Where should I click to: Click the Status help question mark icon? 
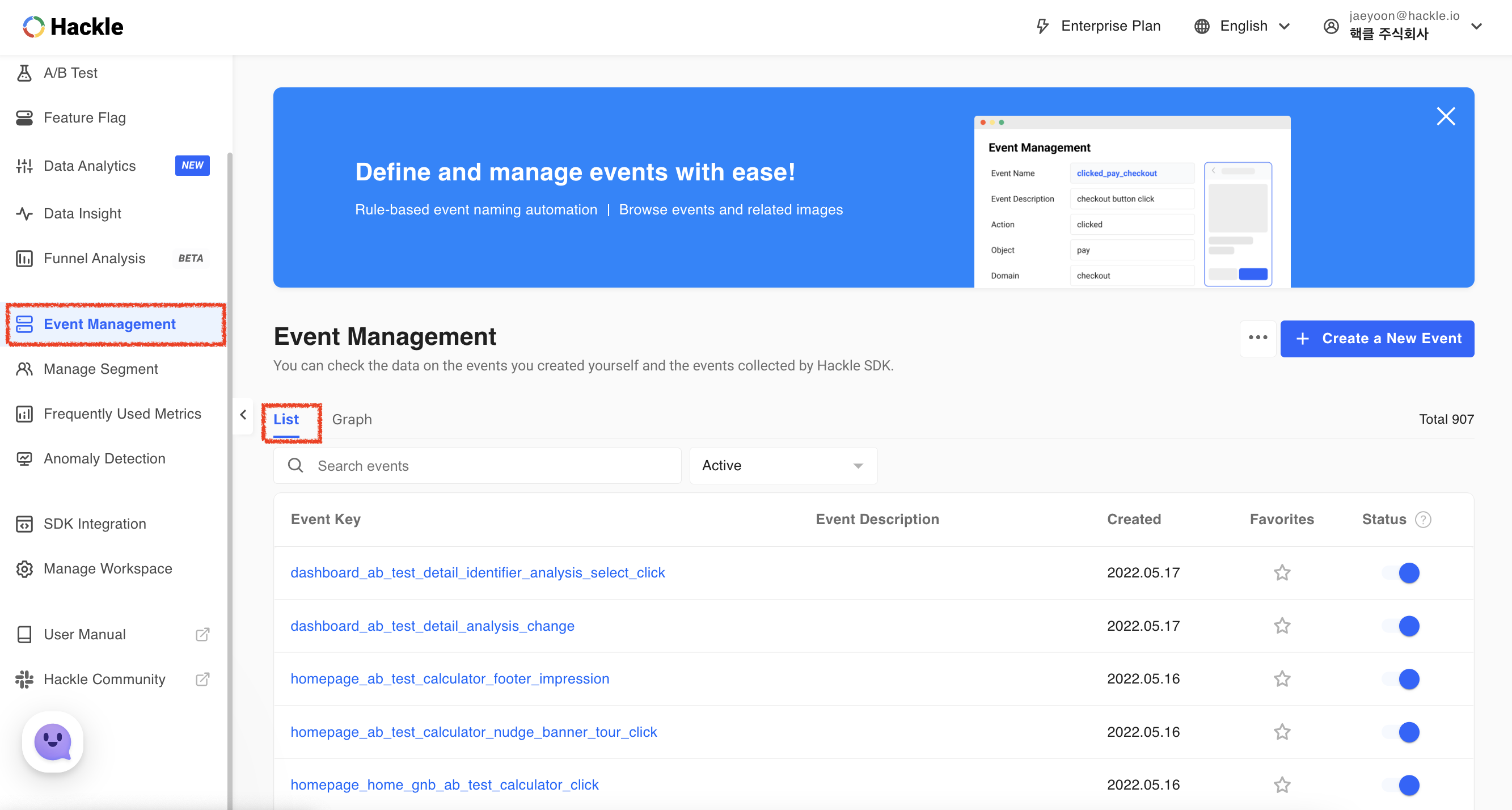[x=1423, y=520]
